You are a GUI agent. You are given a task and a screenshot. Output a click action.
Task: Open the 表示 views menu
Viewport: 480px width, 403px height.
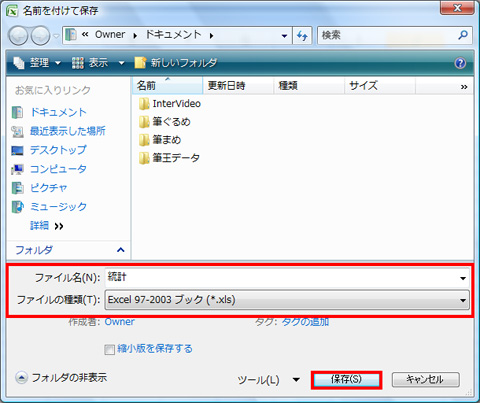[90, 63]
